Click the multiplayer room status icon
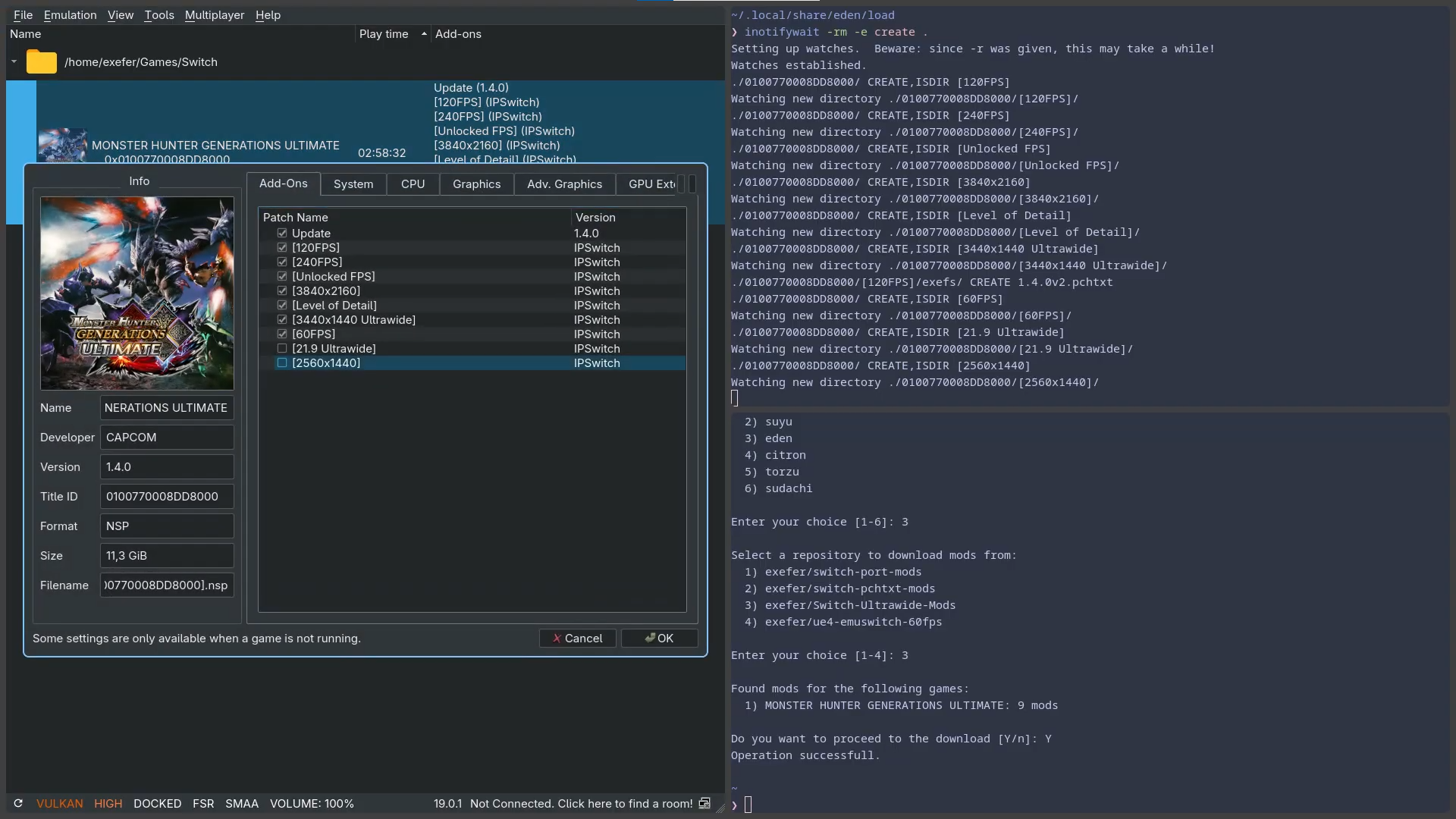Image resolution: width=1456 pixels, height=819 pixels. coord(704,803)
